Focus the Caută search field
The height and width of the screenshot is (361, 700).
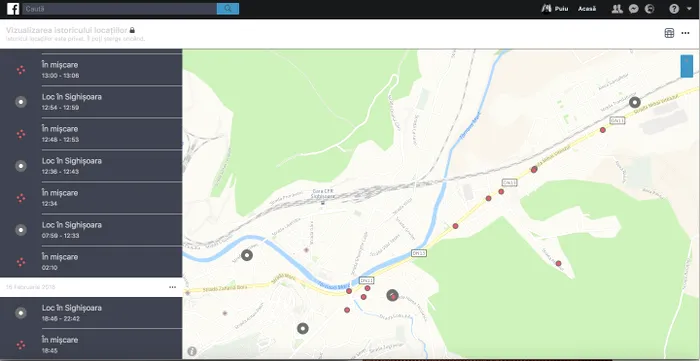point(120,9)
